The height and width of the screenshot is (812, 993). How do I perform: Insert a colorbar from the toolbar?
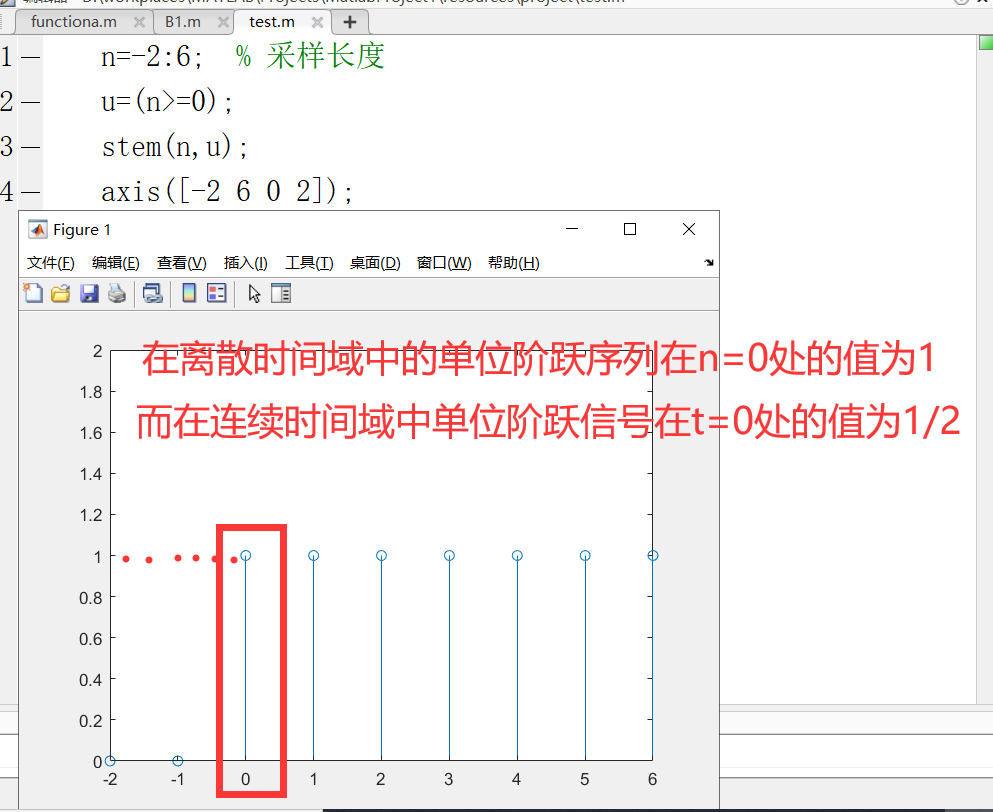click(189, 293)
